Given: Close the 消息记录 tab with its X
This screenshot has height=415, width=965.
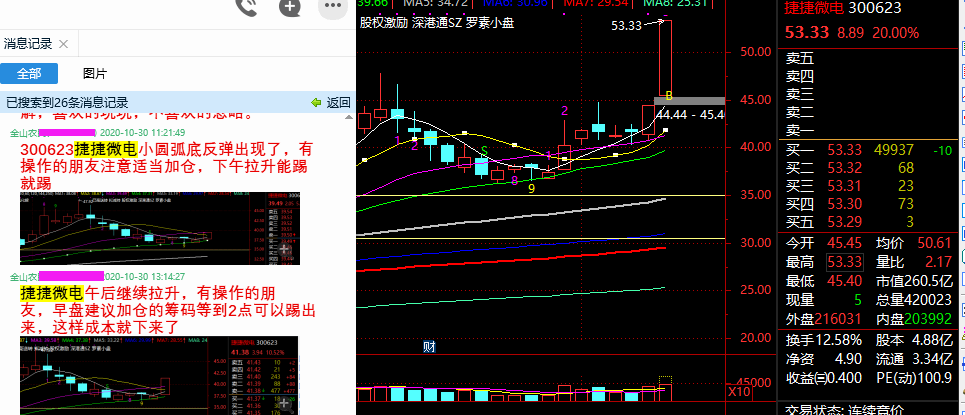Looking at the screenshot, I should [x=63, y=44].
